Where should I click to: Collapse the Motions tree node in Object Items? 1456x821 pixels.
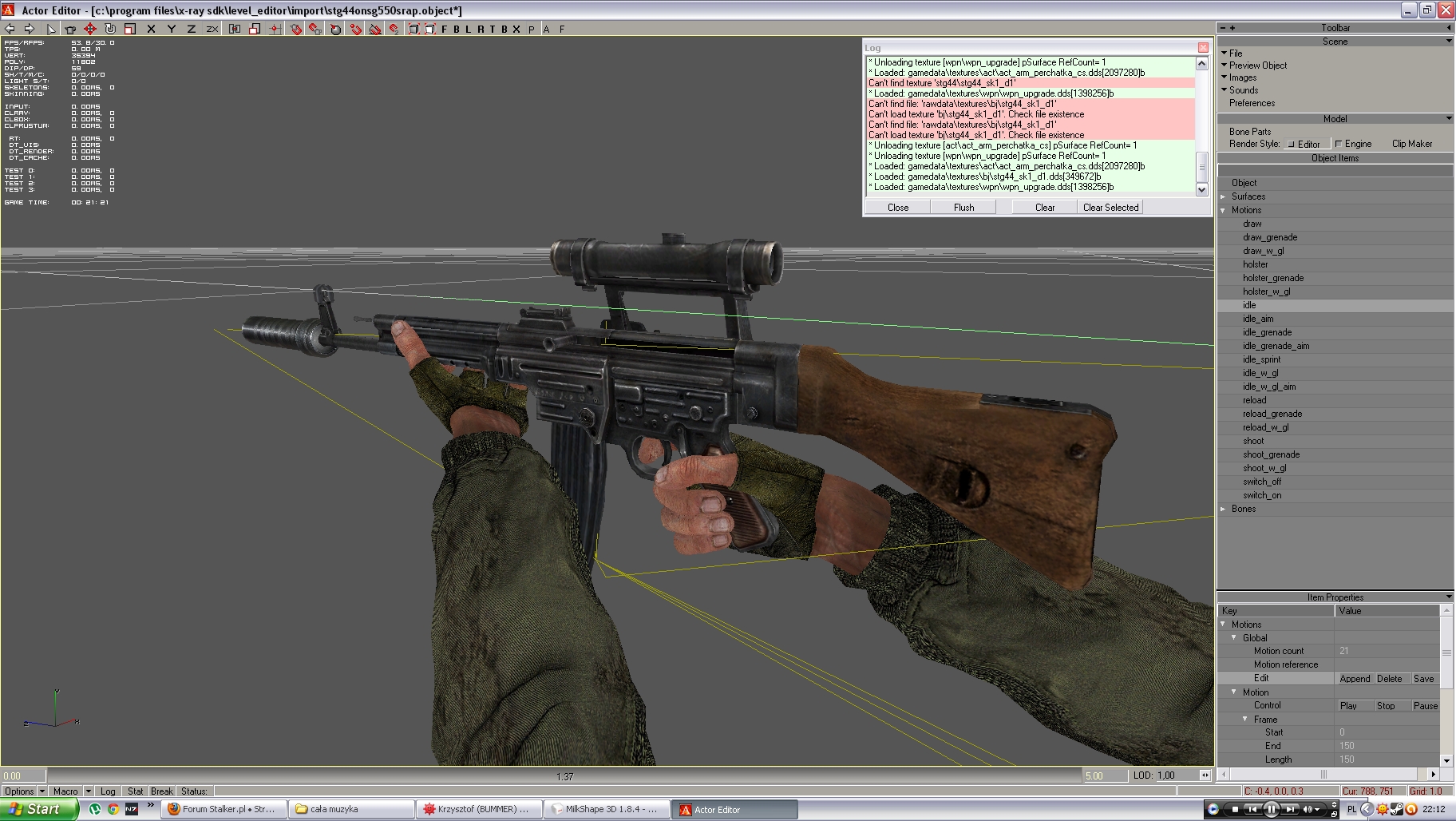click(x=1223, y=210)
